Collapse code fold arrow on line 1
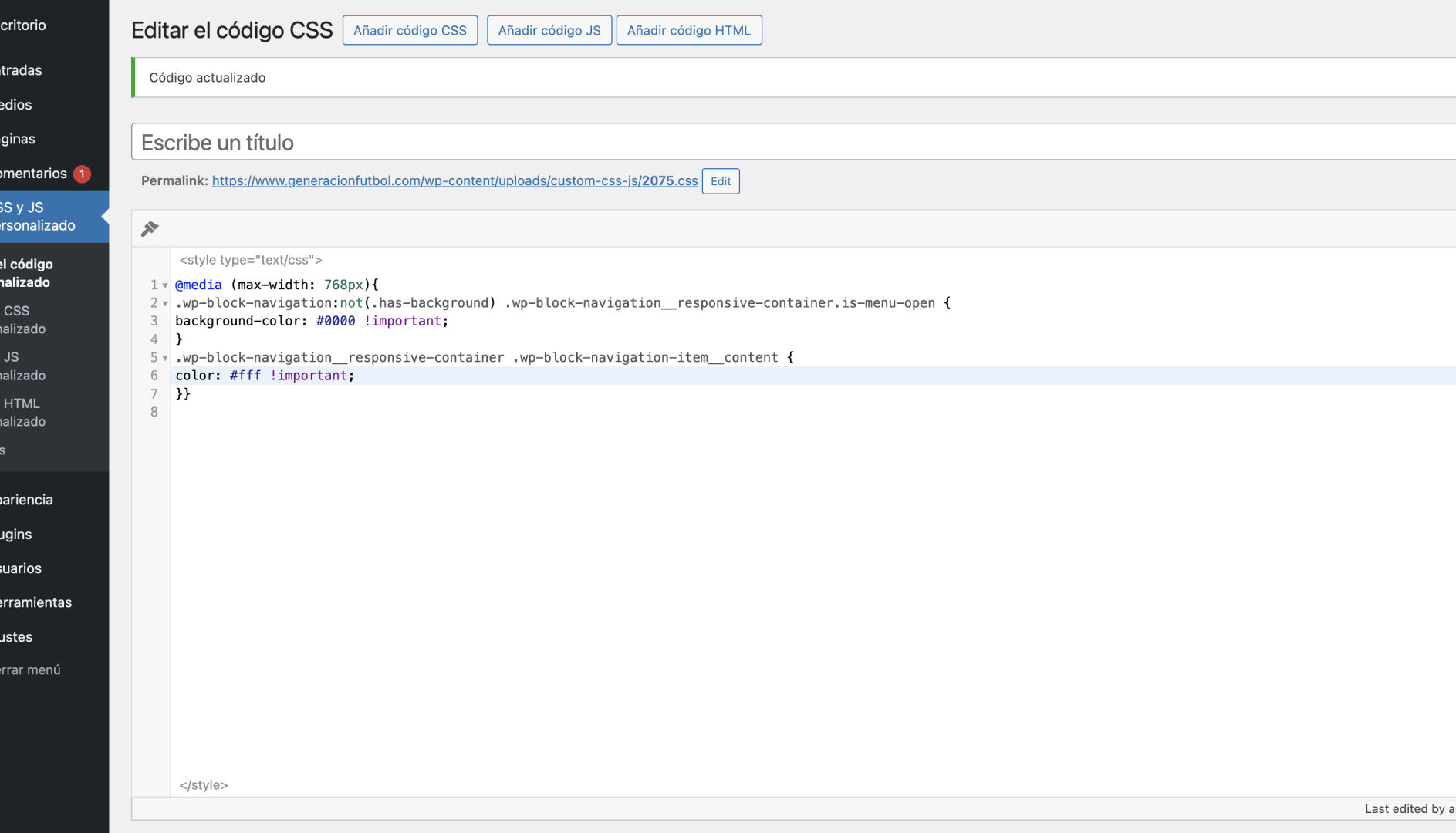The height and width of the screenshot is (833, 1456). [165, 285]
